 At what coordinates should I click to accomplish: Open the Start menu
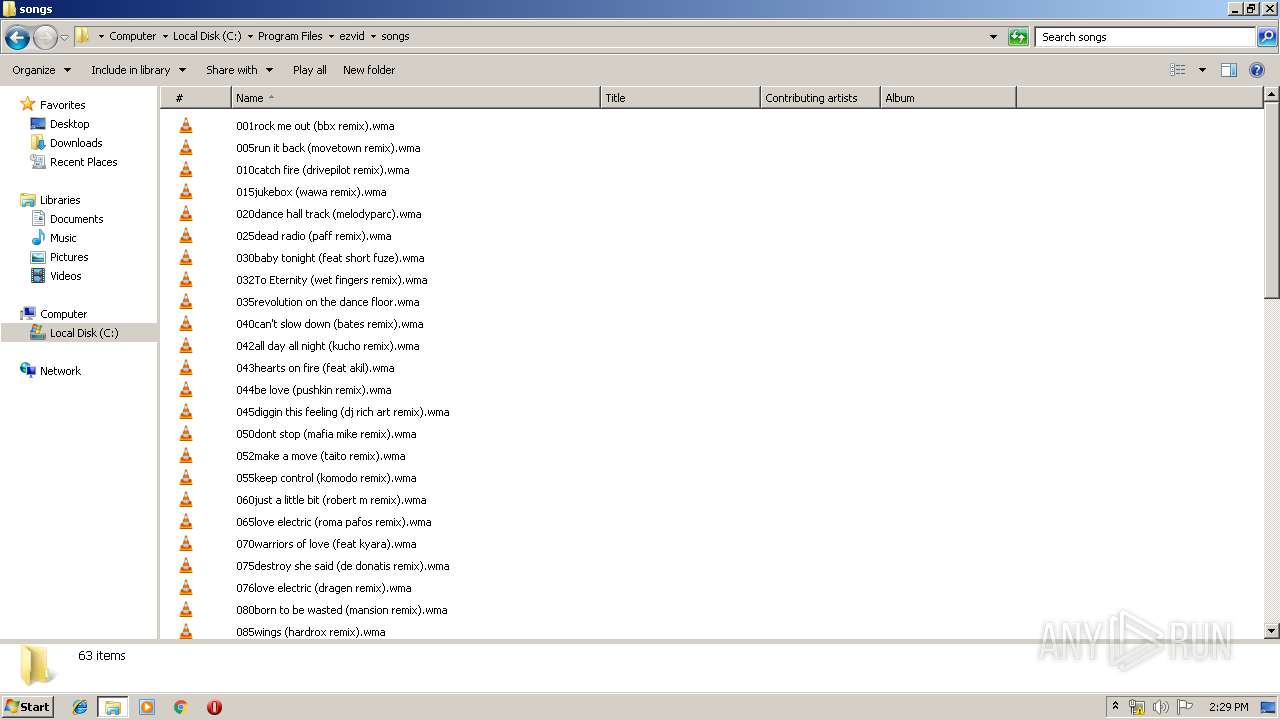click(28, 707)
